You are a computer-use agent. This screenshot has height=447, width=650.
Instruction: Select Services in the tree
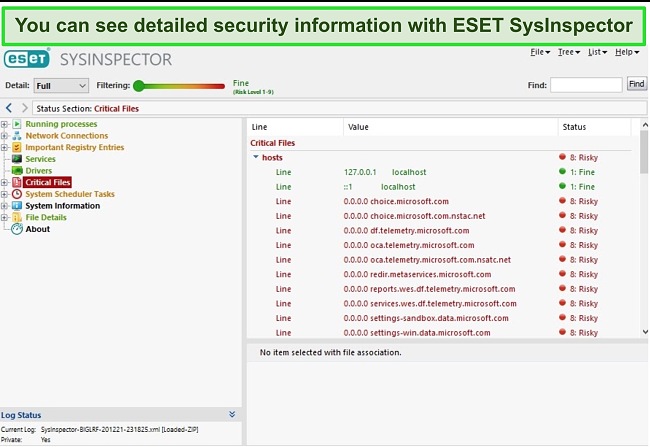(40, 159)
